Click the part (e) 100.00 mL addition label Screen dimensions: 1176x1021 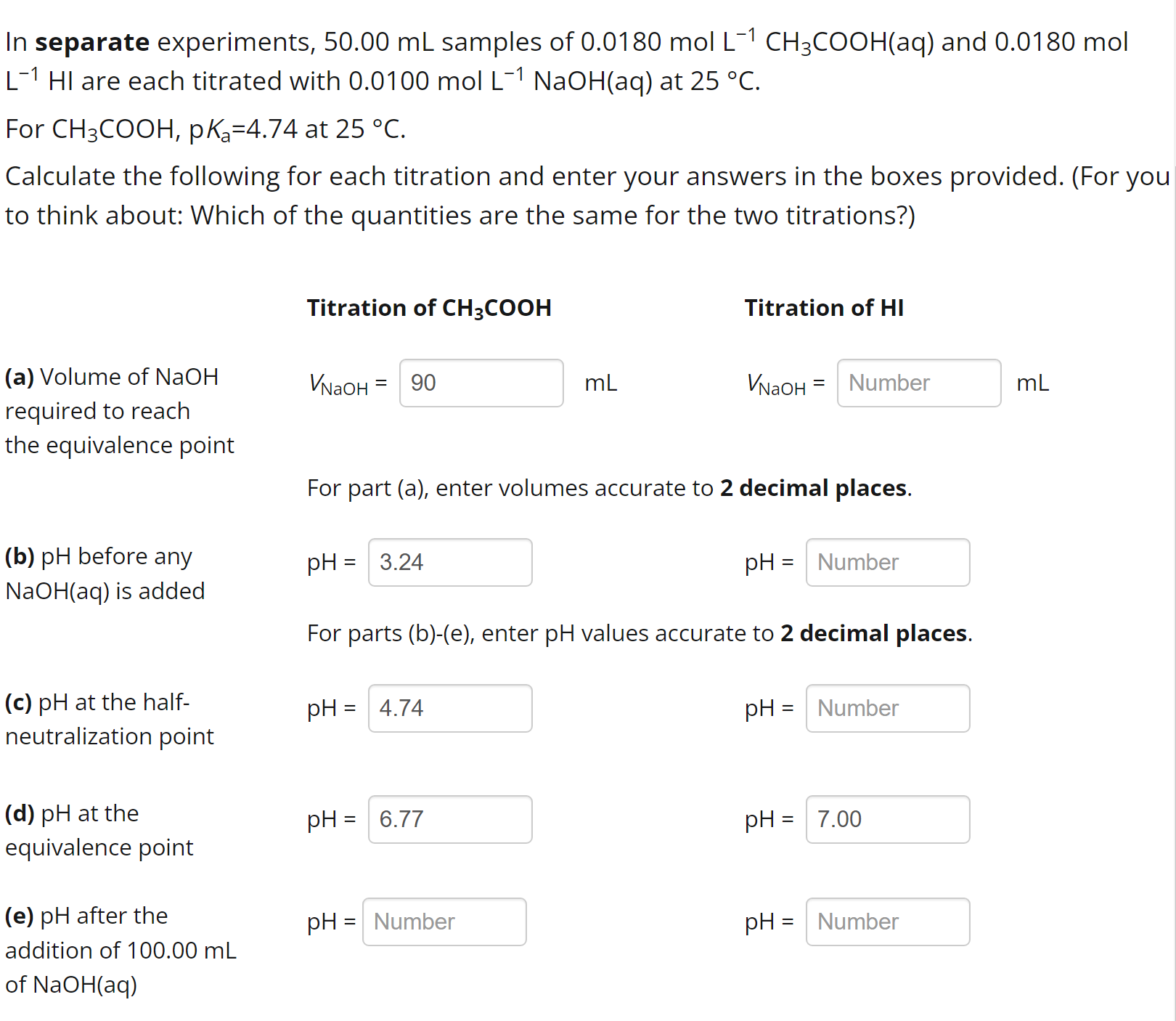tap(120, 950)
